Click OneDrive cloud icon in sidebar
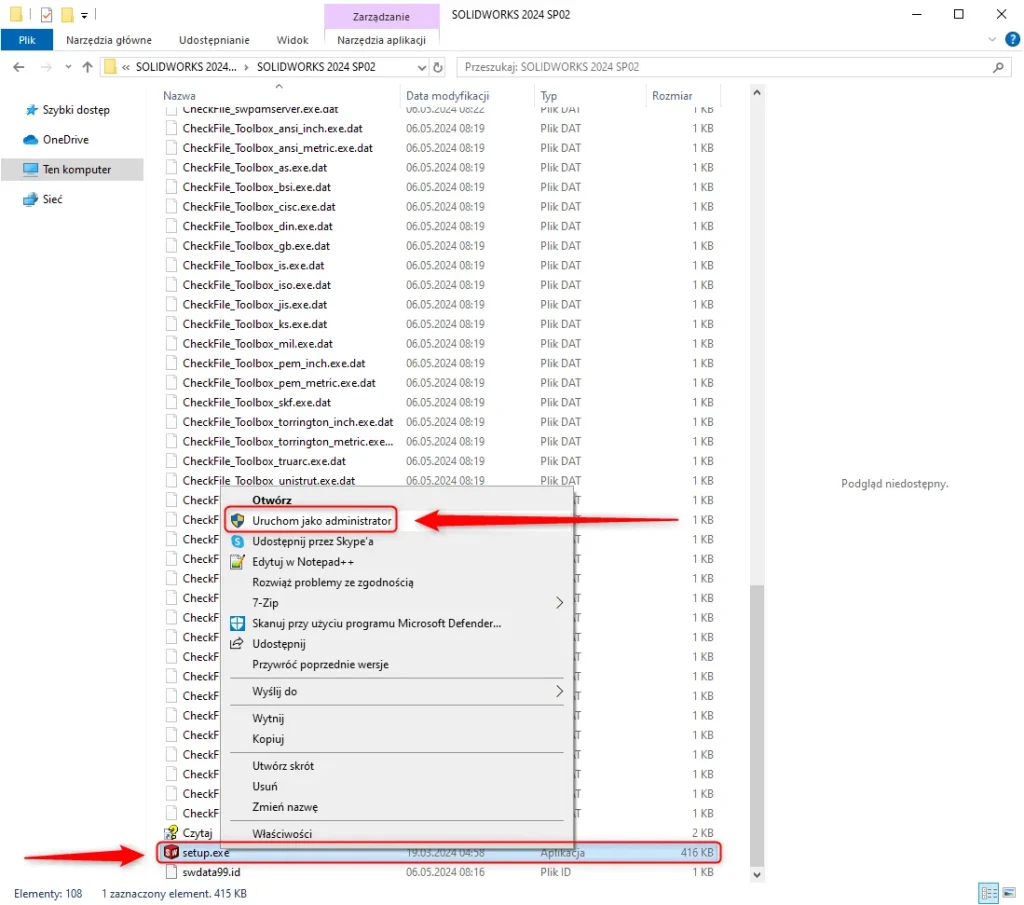This screenshot has width=1024, height=905. (30, 139)
